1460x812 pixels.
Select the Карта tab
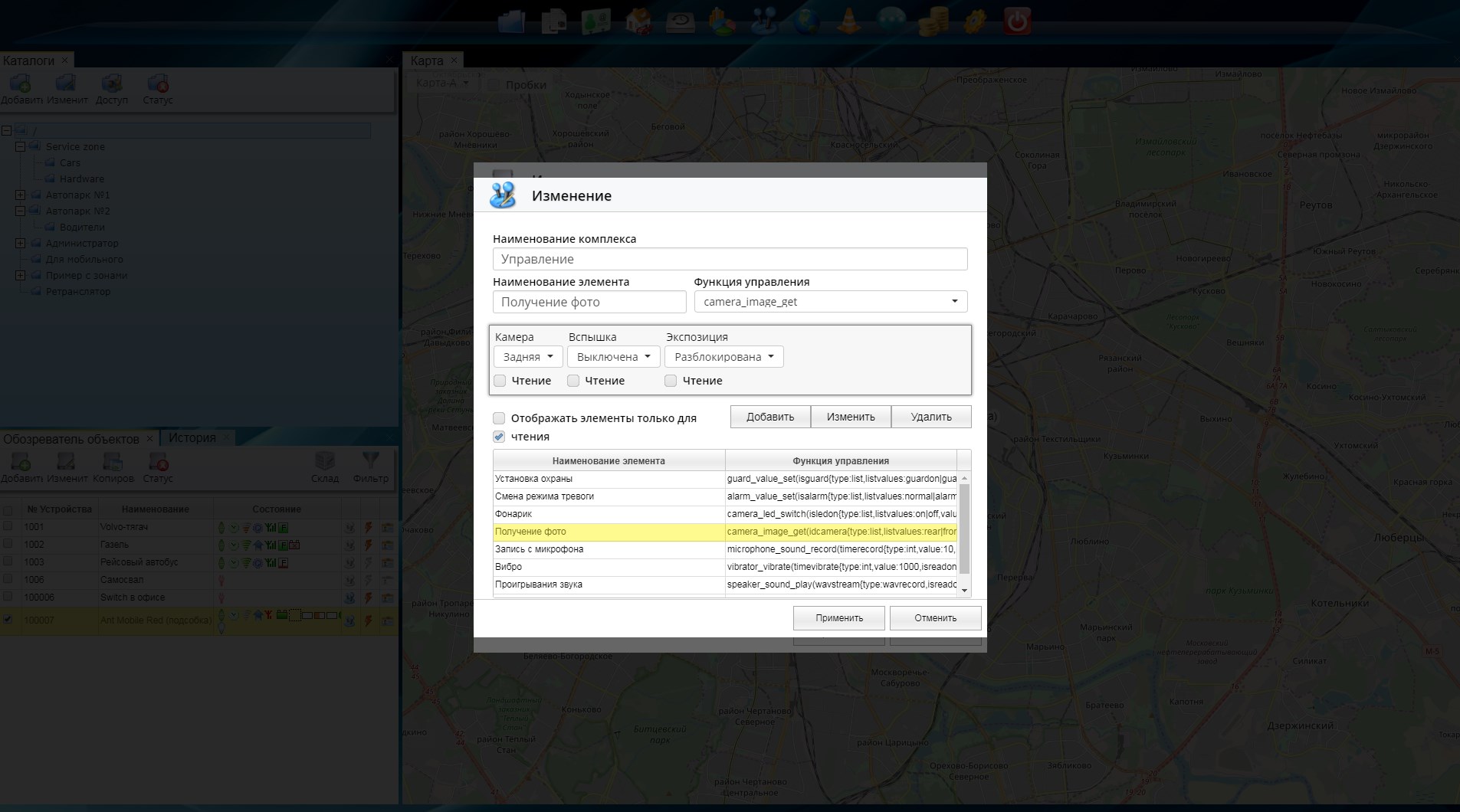coord(426,61)
